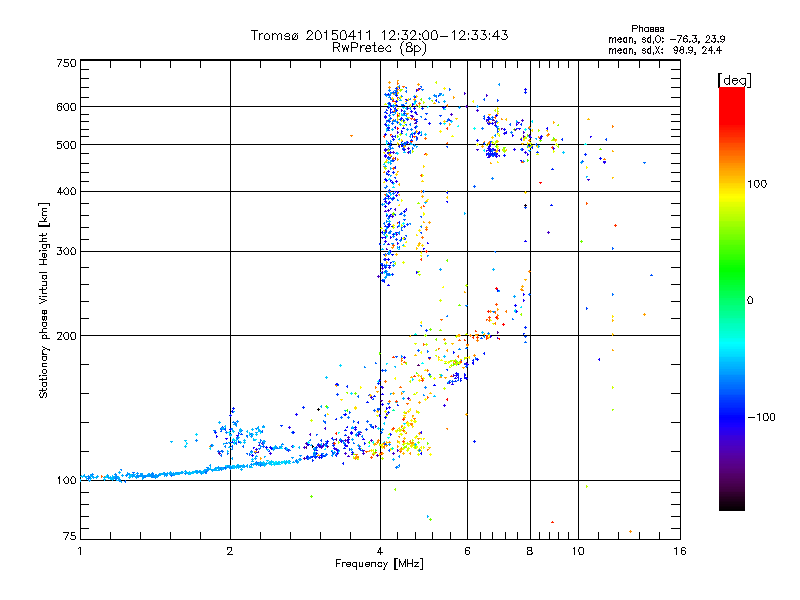
Task: Click the 'RwPretec (8p)' subtitle
Action: click(379, 48)
